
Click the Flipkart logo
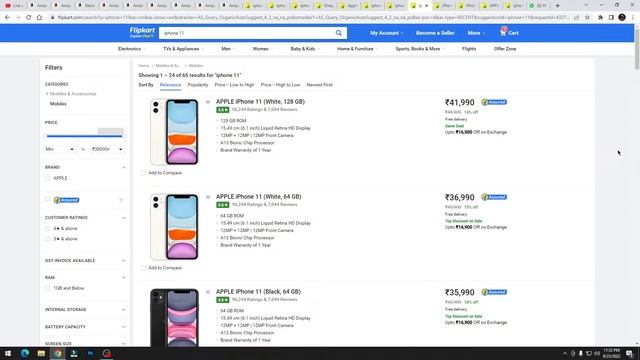pyautogui.click(x=142, y=32)
